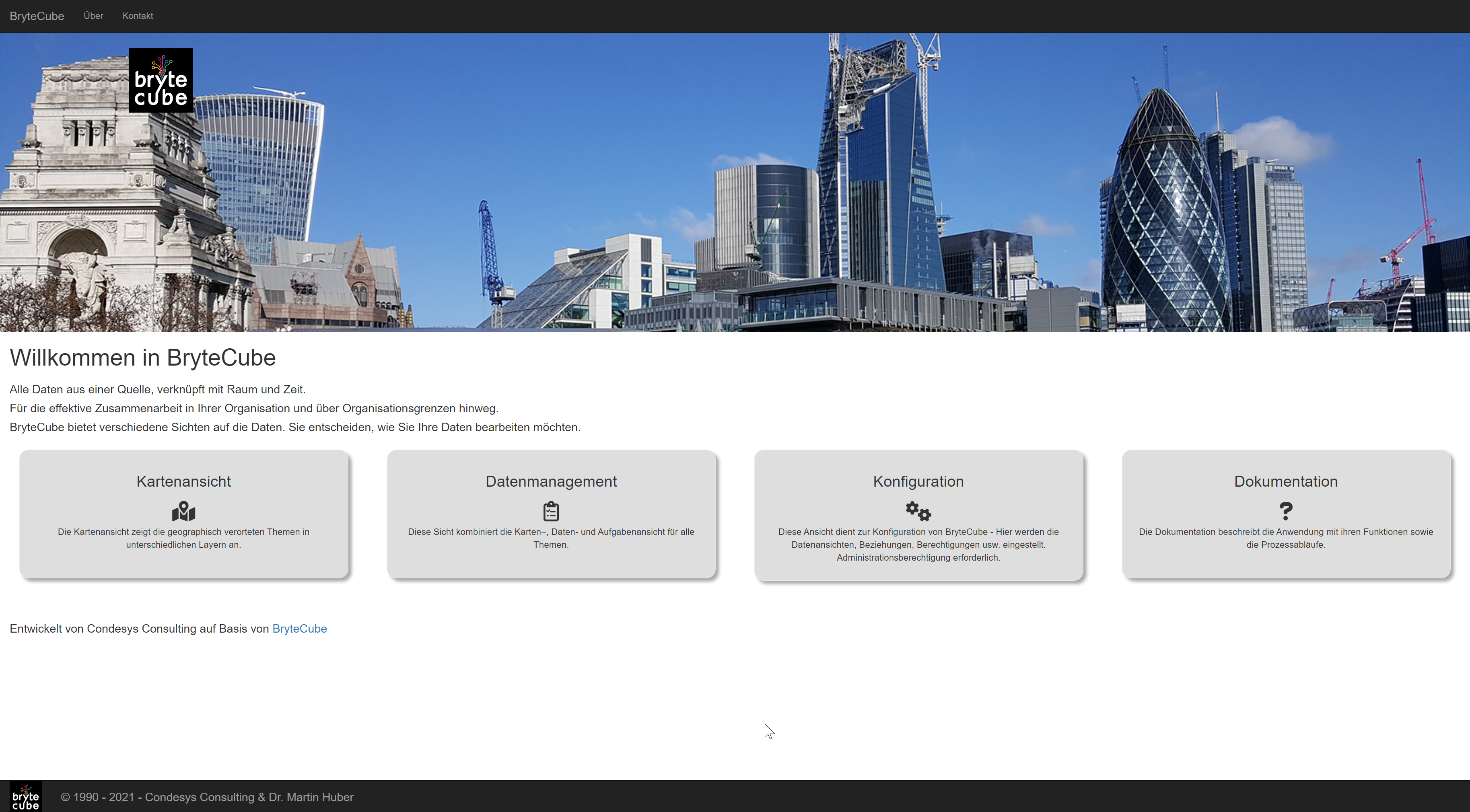Open the Kartenansicht card title
Screen dimensions: 1470x812
[x=184, y=481]
